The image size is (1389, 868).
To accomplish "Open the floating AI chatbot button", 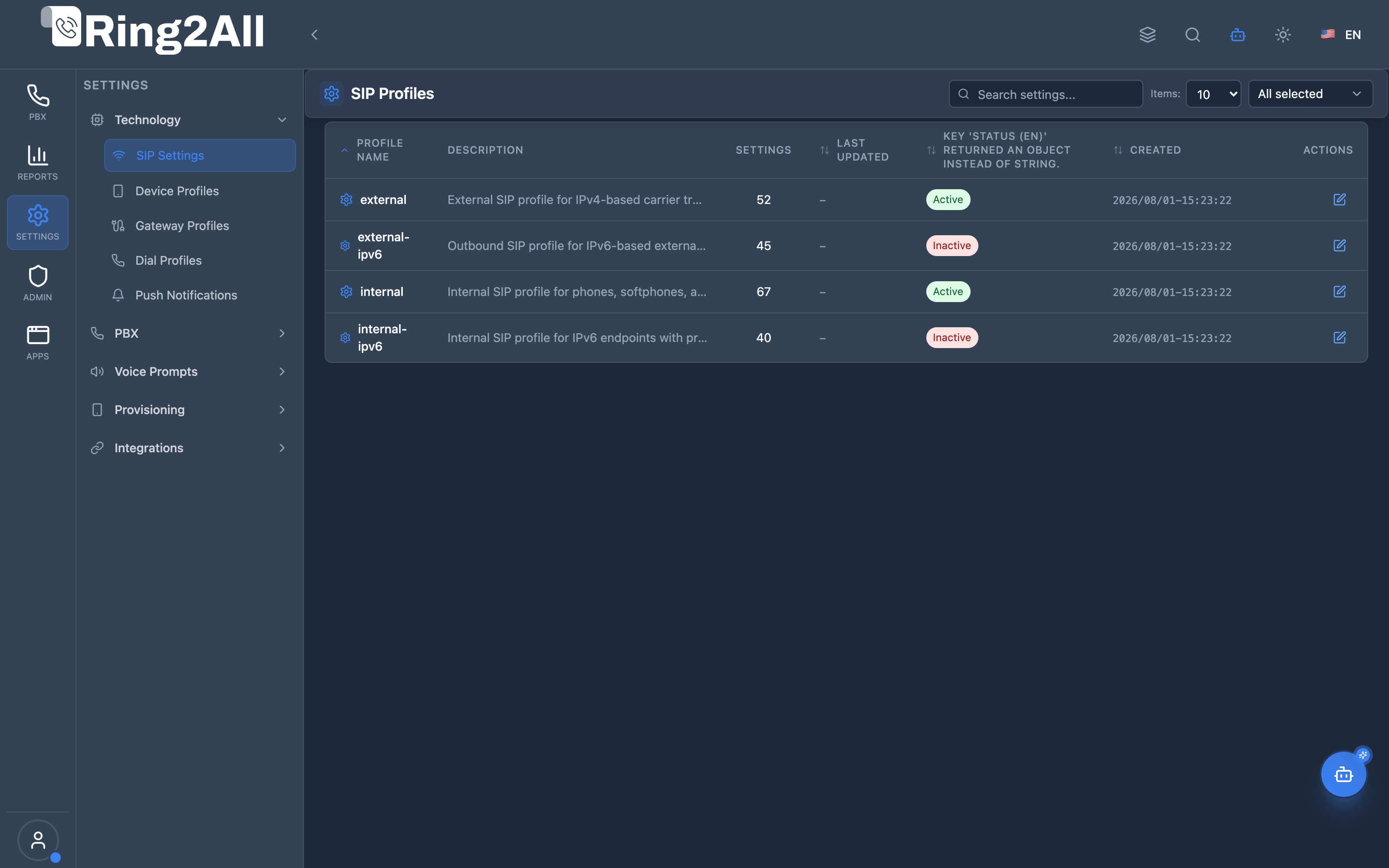I will point(1344,774).
